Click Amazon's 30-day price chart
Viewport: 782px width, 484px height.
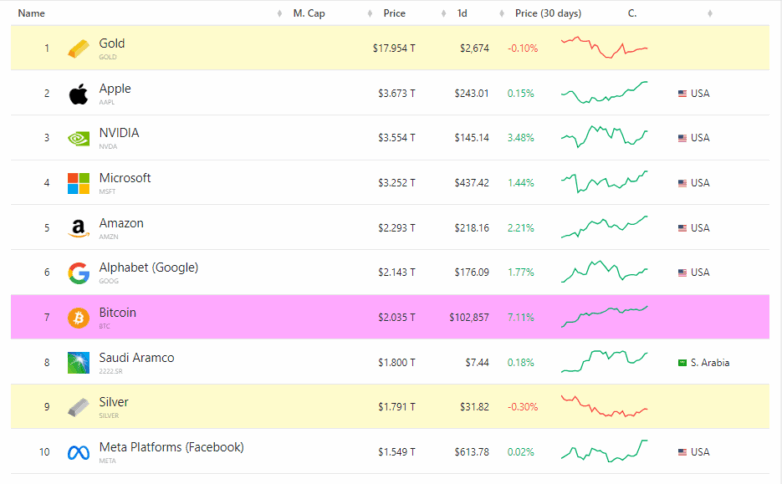[604, 227]
